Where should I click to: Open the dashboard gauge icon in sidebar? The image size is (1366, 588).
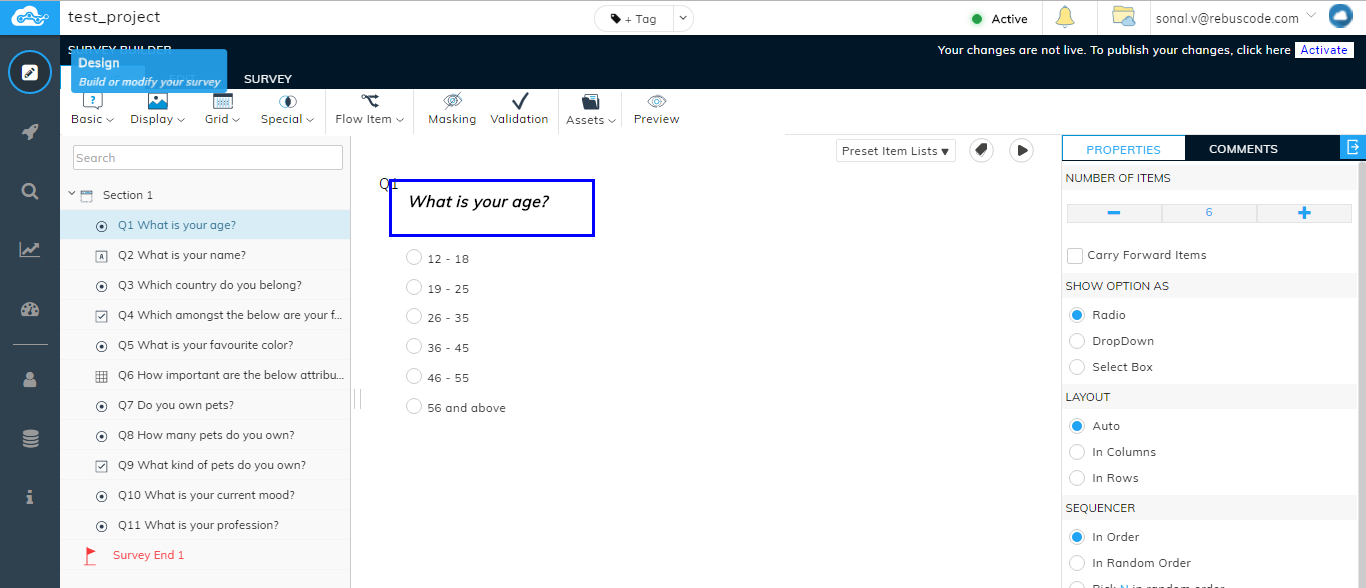click(x=30, y=310)
